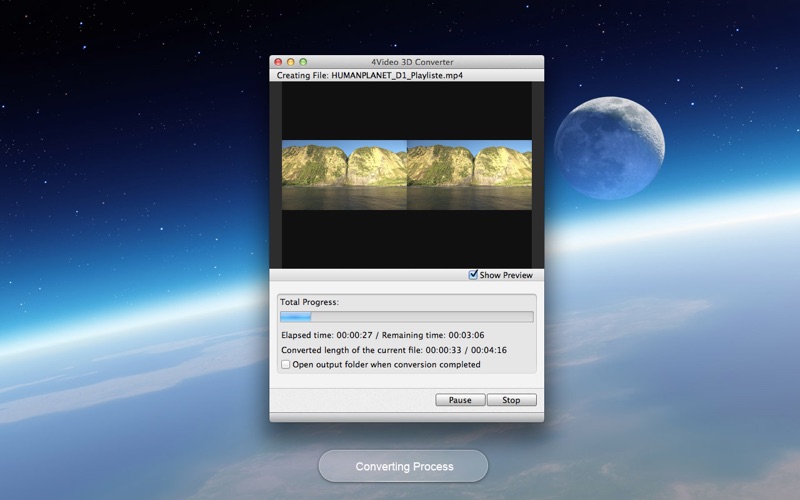Screen dimensions: 800x500
Task: Click the '4Video 3D Converter' title text
Action: click(x=412, y=62)
